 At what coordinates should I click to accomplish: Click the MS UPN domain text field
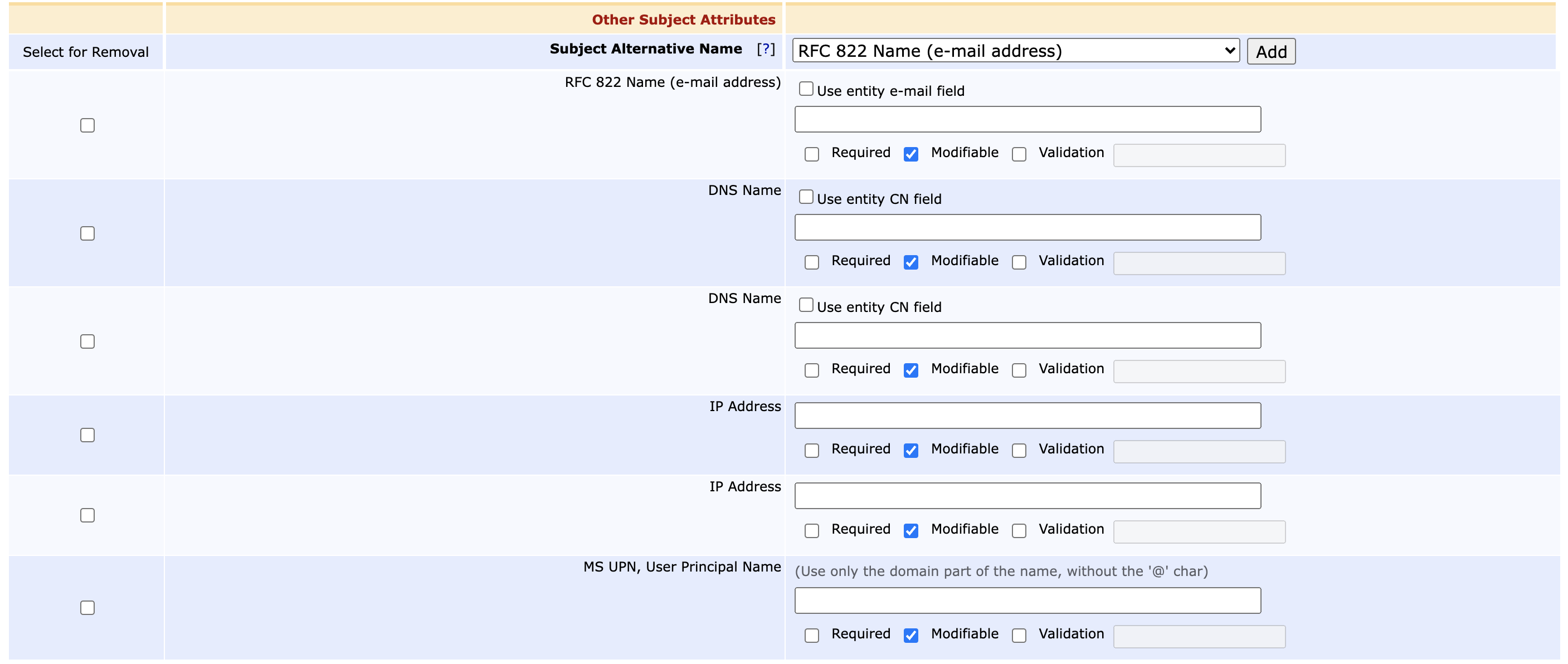click(1027, 600)
